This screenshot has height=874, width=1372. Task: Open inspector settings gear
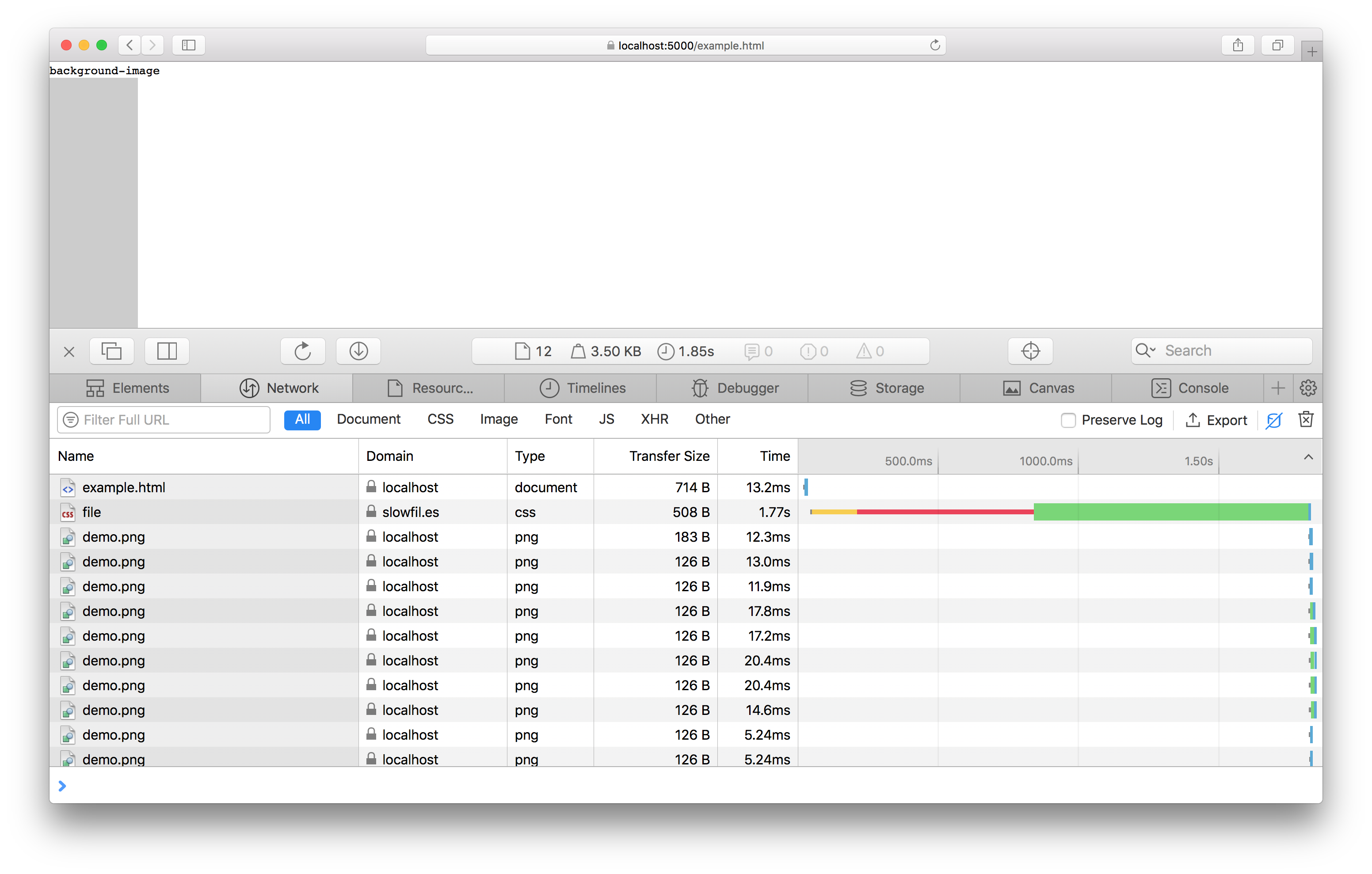point(1307,388)
